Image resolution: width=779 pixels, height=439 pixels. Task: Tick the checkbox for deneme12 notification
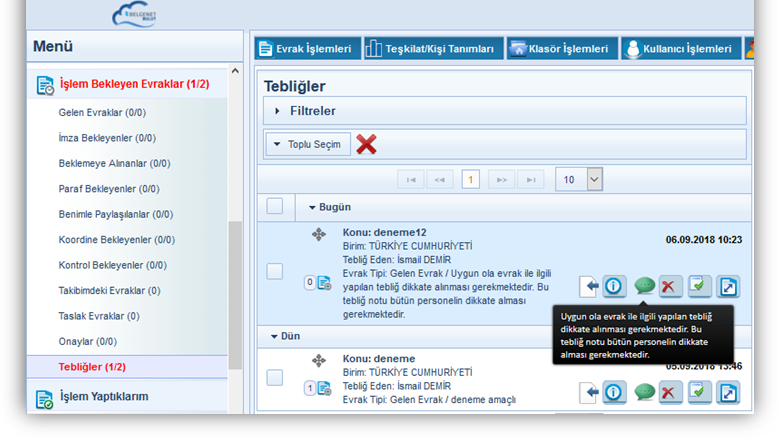(275, 271)
